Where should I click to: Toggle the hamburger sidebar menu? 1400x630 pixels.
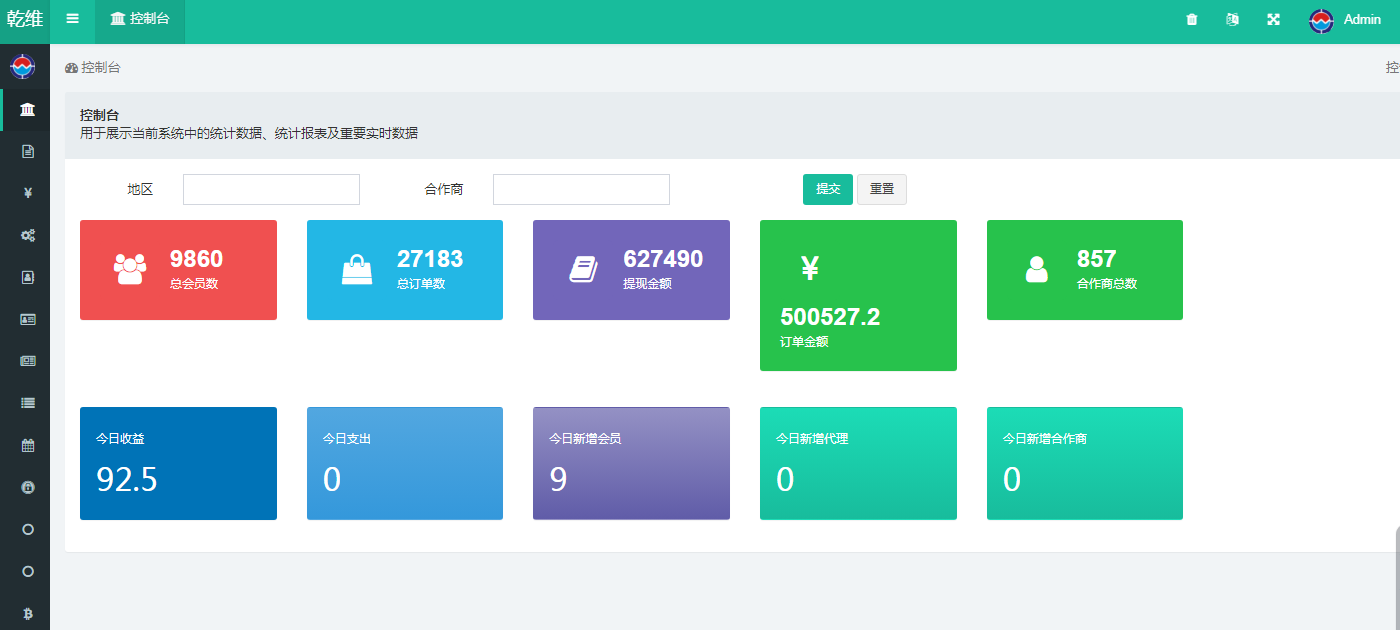[72, 19]
